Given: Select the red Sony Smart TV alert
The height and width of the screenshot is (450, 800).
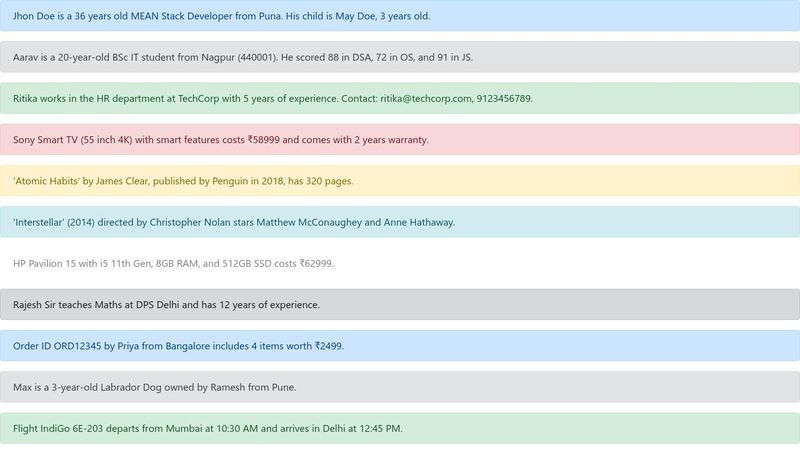Looking at the screenshot, I should point(400,140).
